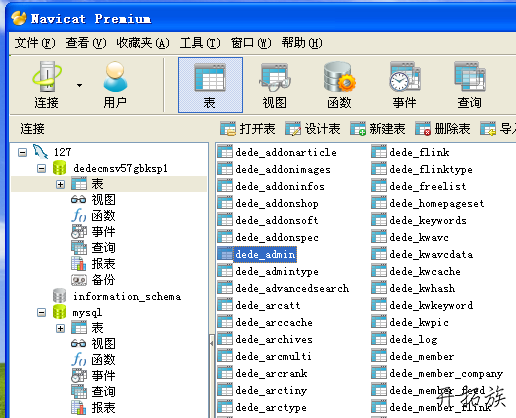
Task: Click Design Table (设计表) button
Action: [x=312, y=129]
